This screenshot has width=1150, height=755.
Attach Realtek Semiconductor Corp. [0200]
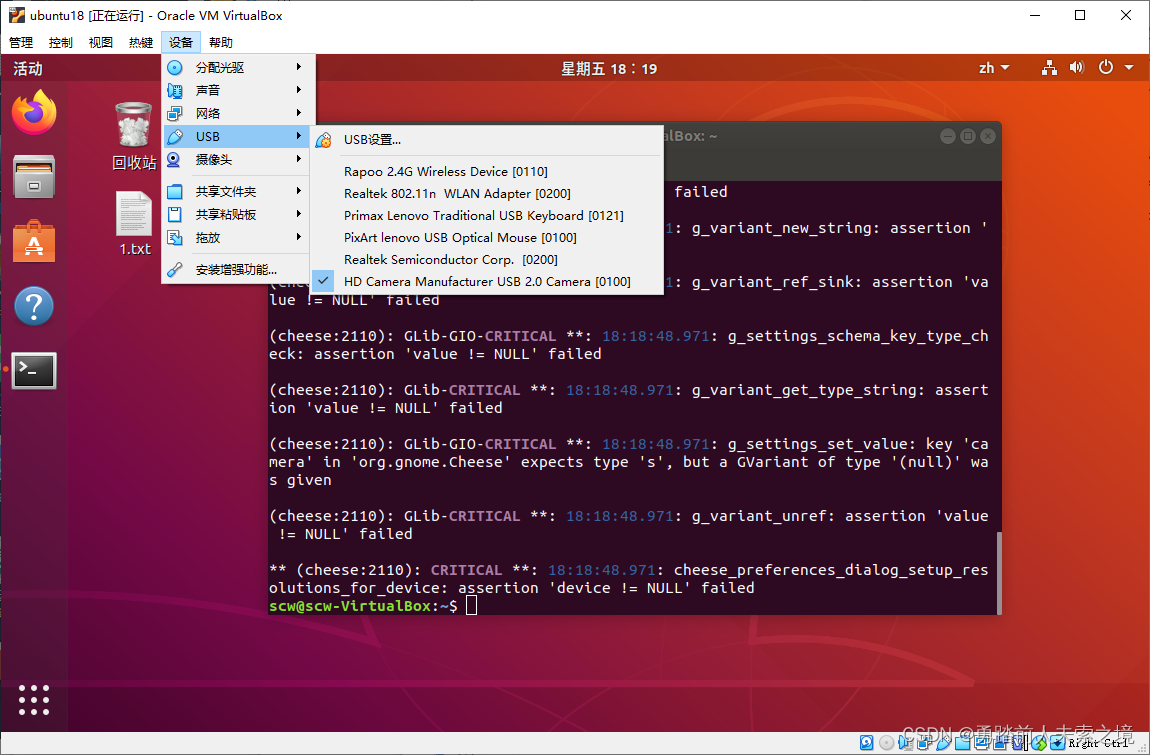[487, 259]
